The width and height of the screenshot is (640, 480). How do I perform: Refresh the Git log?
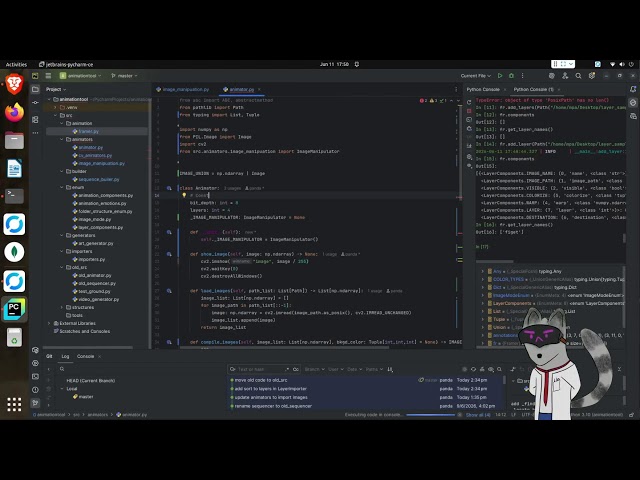(x=473, y=369)
